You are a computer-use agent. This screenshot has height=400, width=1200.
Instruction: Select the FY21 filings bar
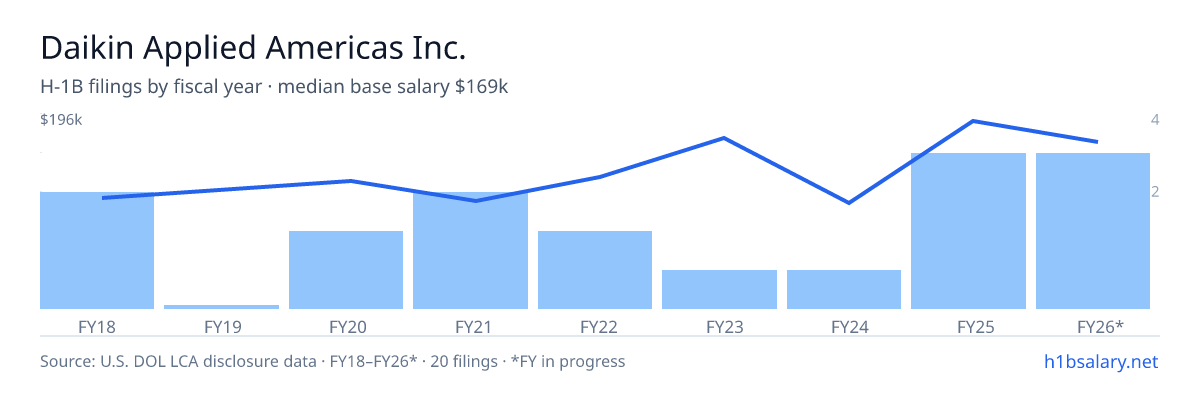470,250
